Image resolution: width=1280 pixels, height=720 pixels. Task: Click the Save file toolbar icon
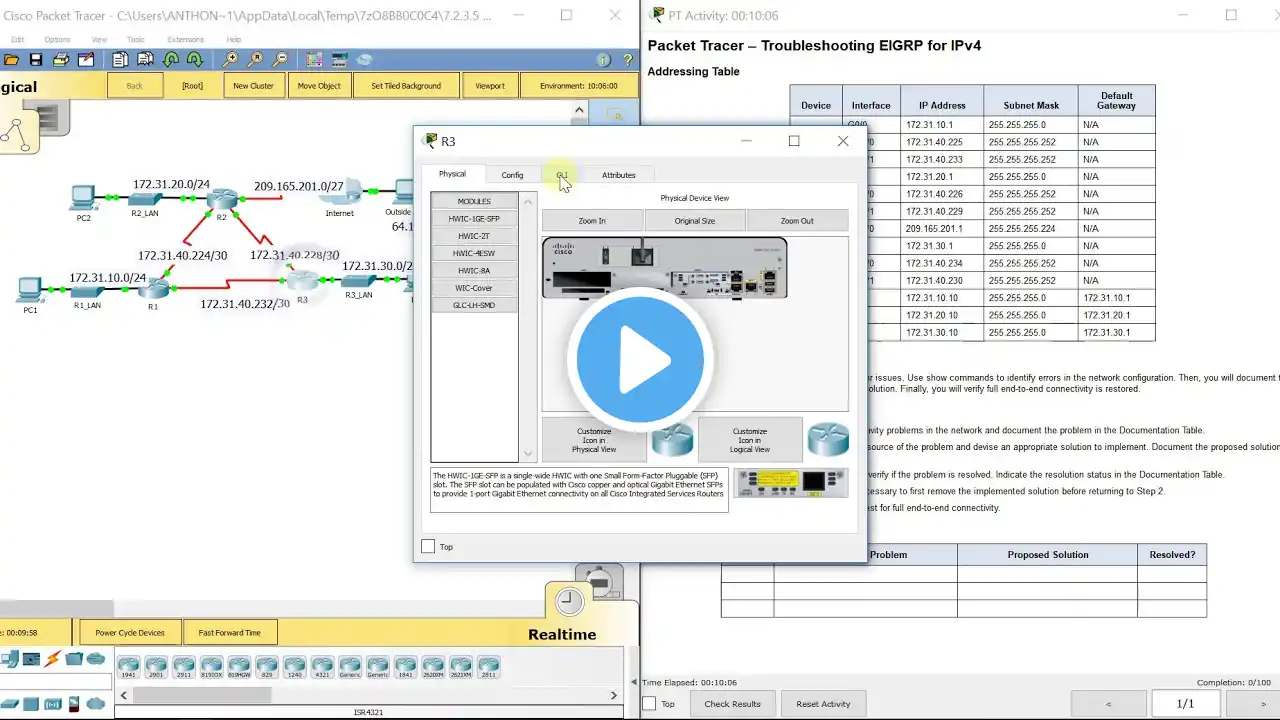pyautogui.click(x=36, y=60)
